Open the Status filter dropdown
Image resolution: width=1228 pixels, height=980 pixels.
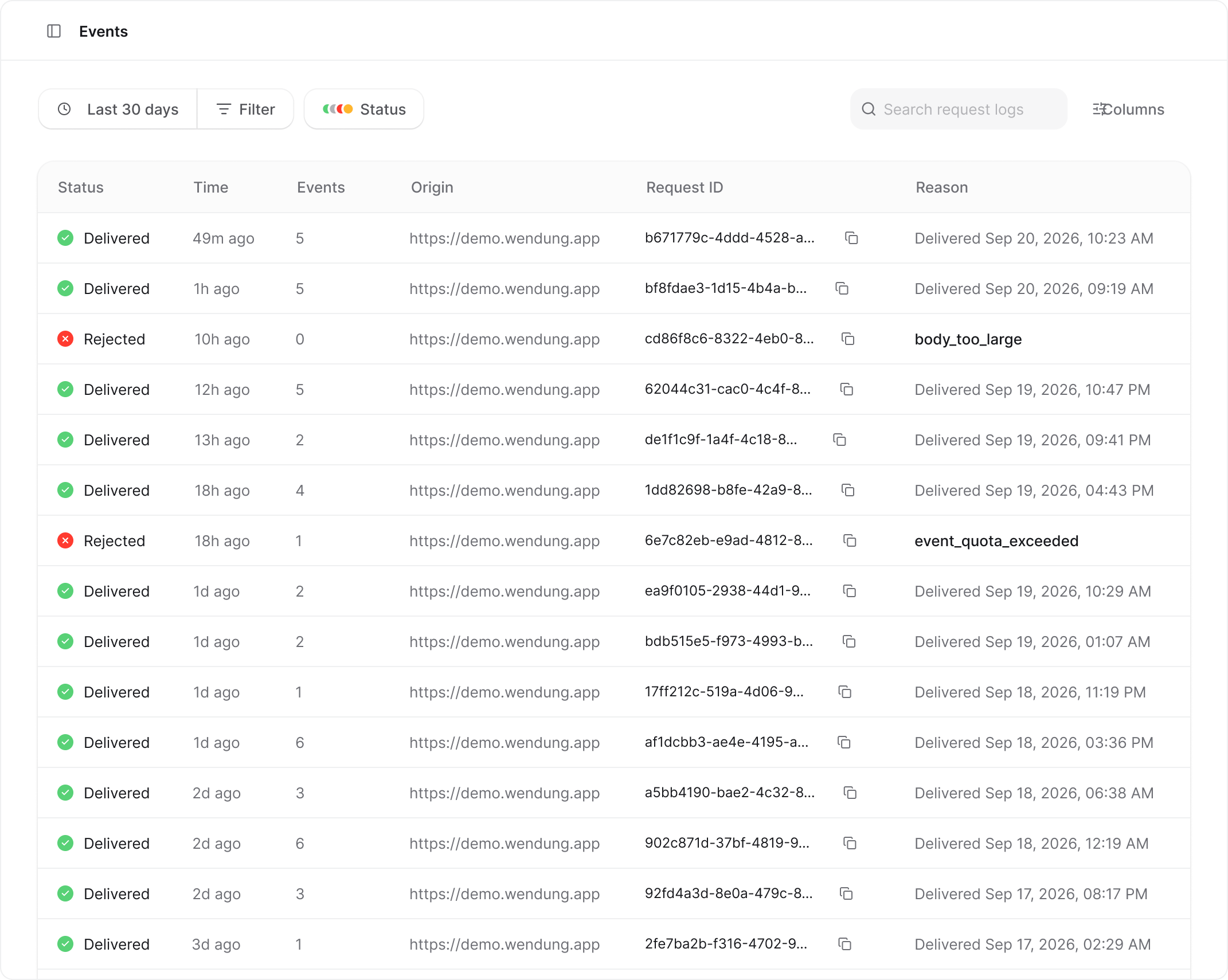(364, 109)
